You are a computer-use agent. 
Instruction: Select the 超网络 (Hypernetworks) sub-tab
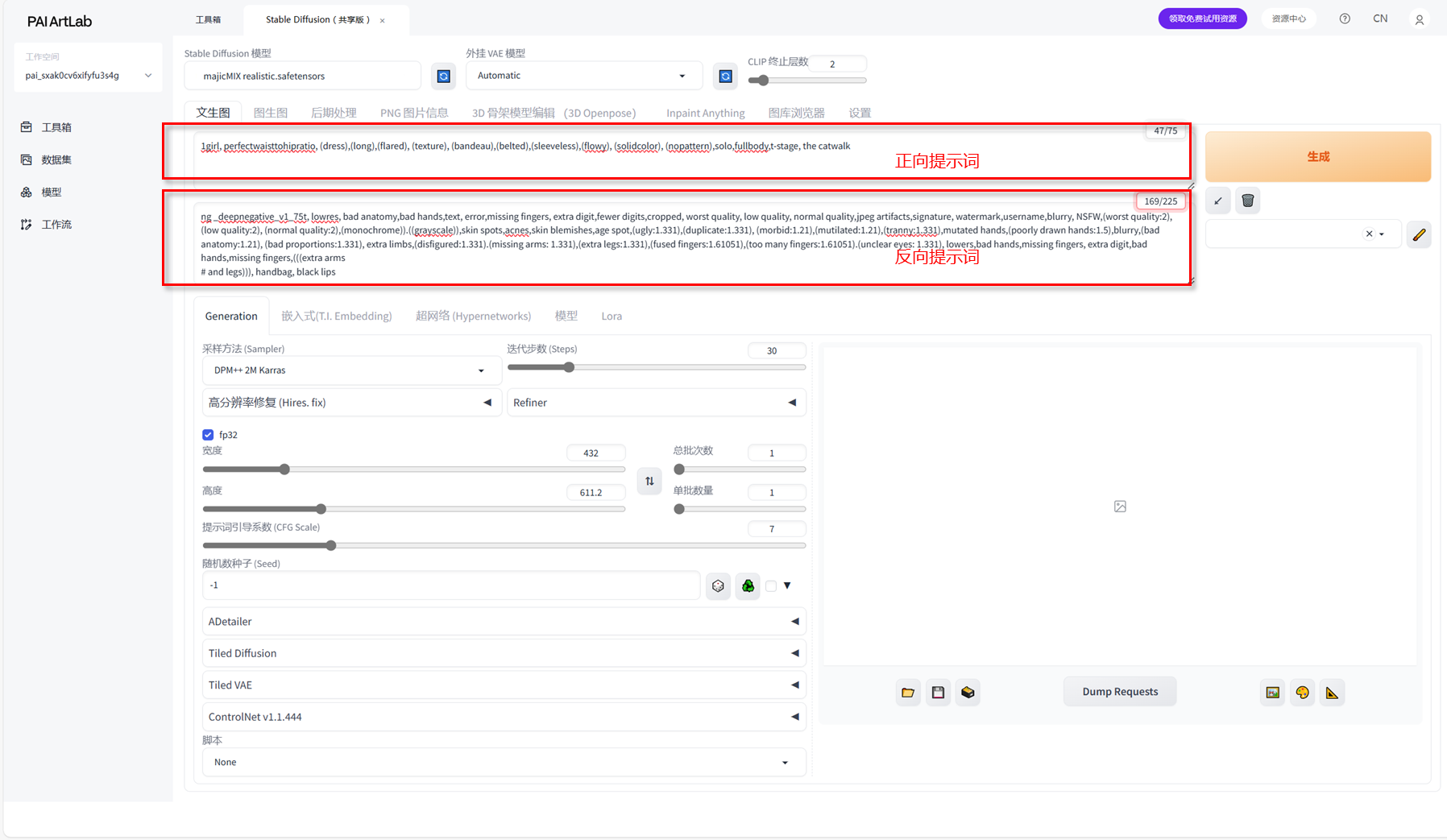point(473,316)
